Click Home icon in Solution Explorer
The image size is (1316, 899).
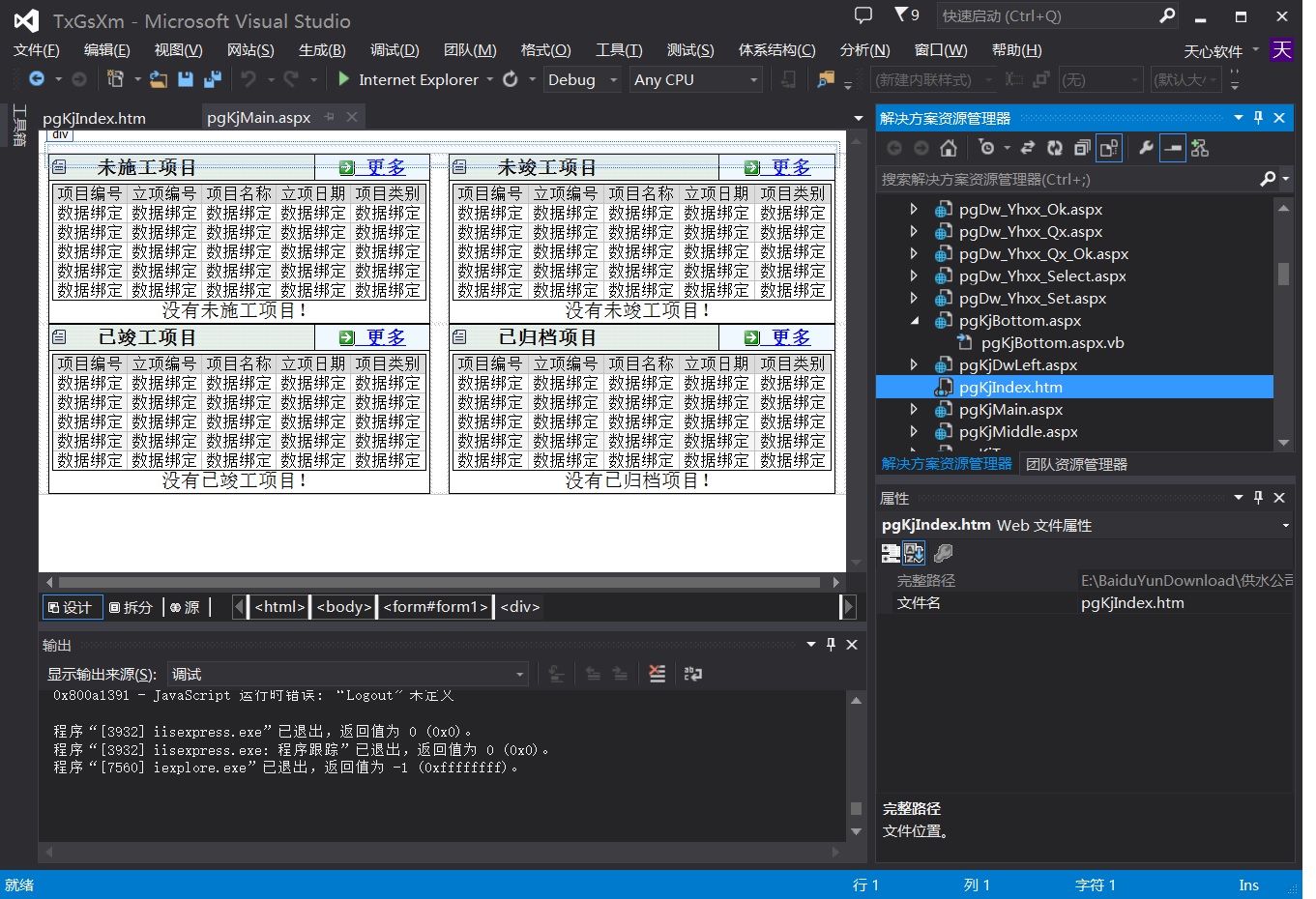(x=949, y=148)
